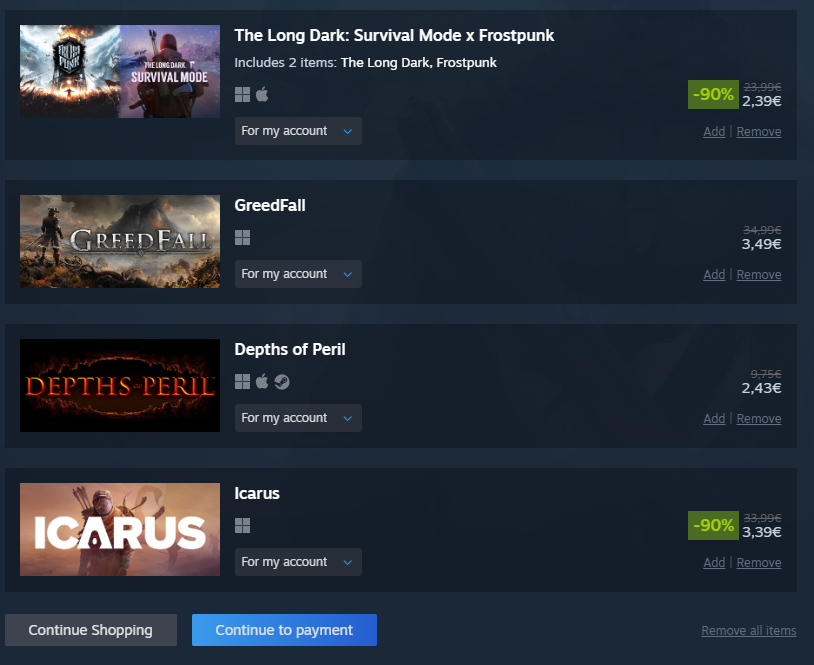The width and height of the screenshot is (814, 665).
Task: Click the Windows platform icon under GreedFall
Action: pyautogui.click(x=242, y=238)
